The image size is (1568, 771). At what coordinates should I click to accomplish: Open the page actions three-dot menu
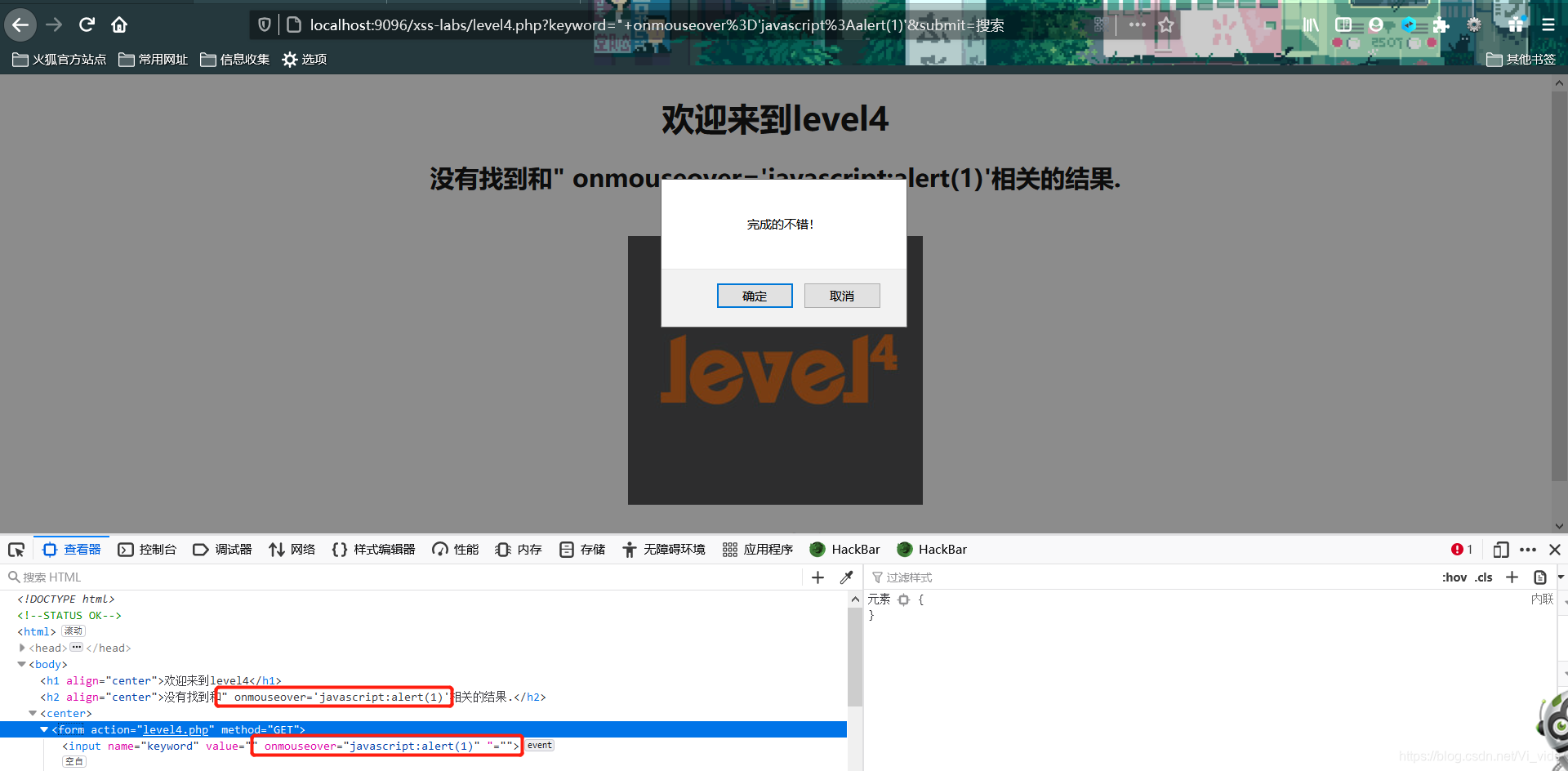(x=1137, y=25)
